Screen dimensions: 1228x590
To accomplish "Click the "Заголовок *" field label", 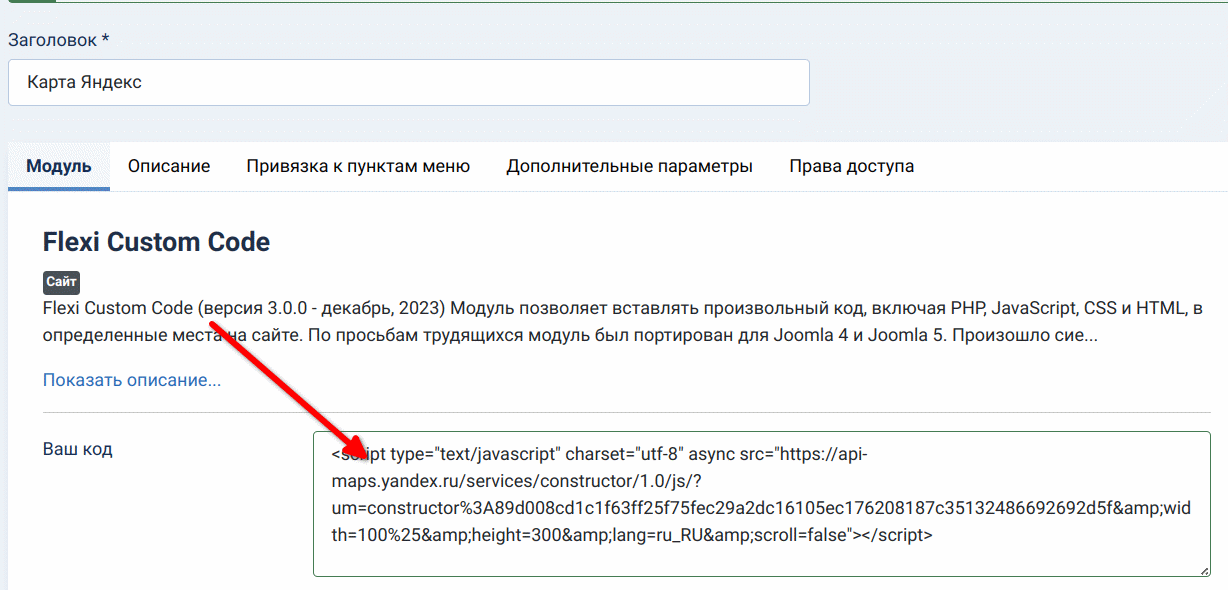I will (x=59, y=40).
